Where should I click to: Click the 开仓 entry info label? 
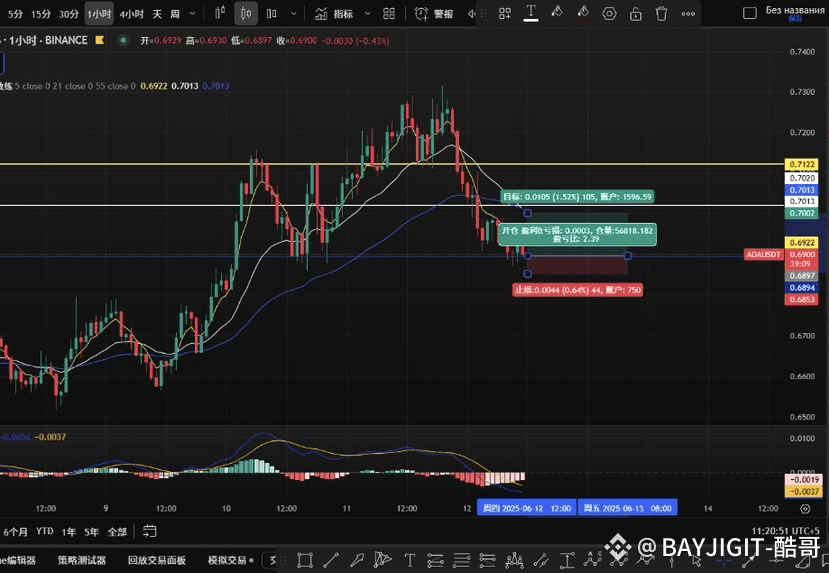[577, 234]
